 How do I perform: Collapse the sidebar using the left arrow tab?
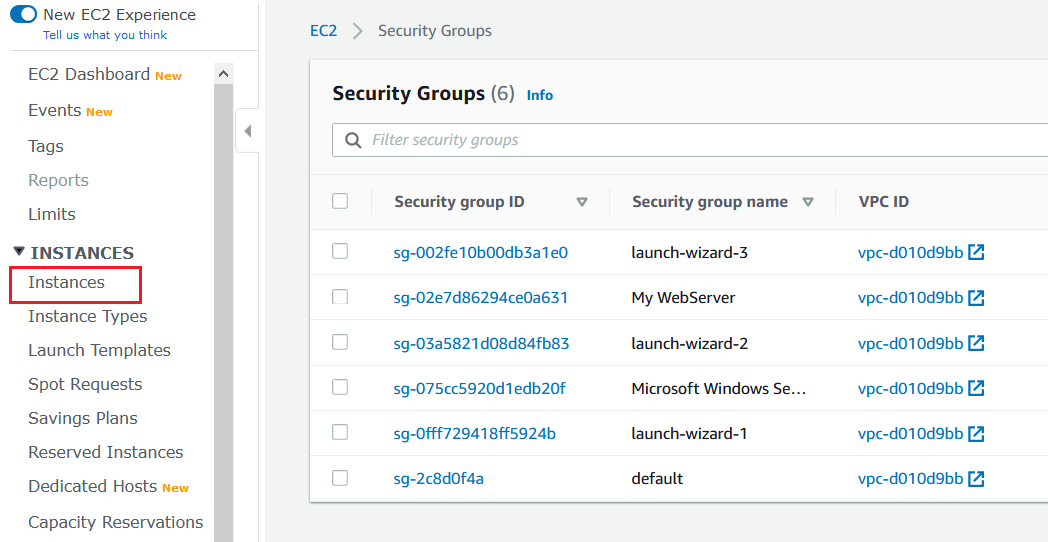(x=247, y=131)
